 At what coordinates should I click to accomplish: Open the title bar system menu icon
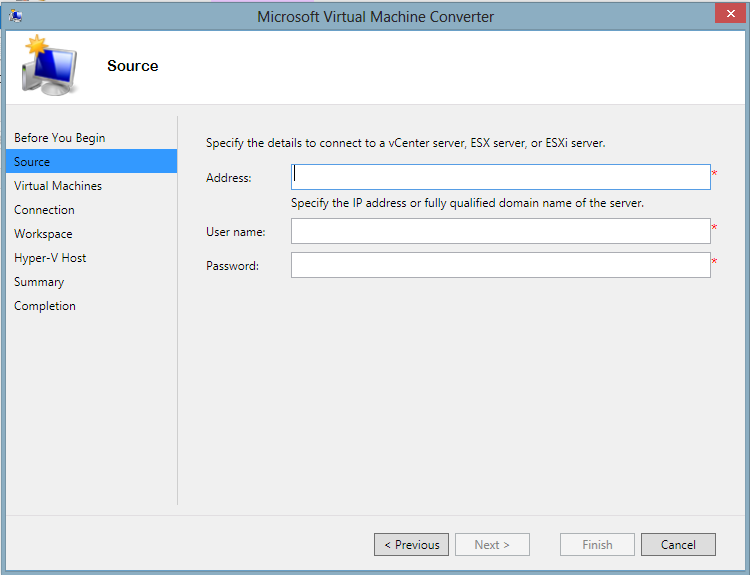(15, 16)
